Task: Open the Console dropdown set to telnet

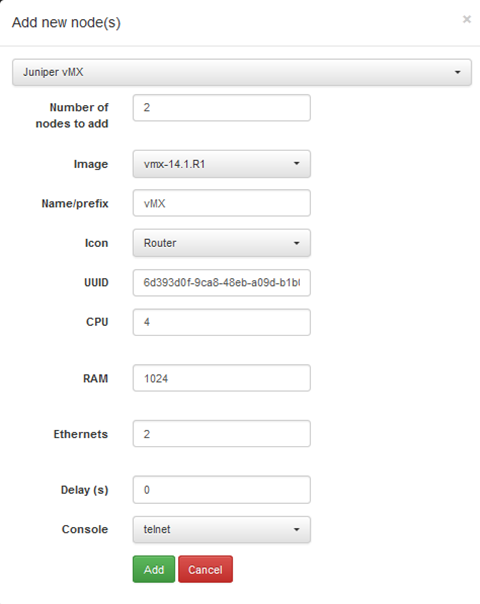Action: 222,530
